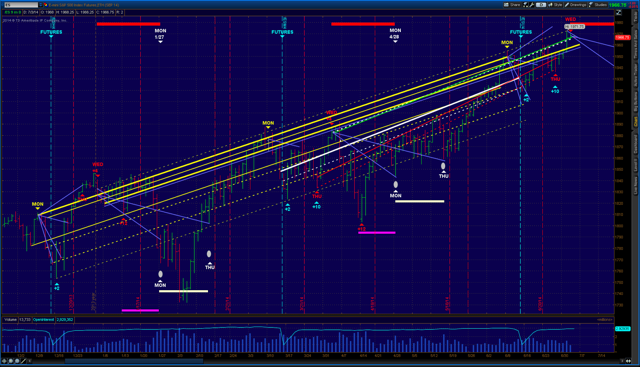The height and width of the screenshot is (367, 640).
Task: Open the Chart sidebar tab
Action: point(636,121)
